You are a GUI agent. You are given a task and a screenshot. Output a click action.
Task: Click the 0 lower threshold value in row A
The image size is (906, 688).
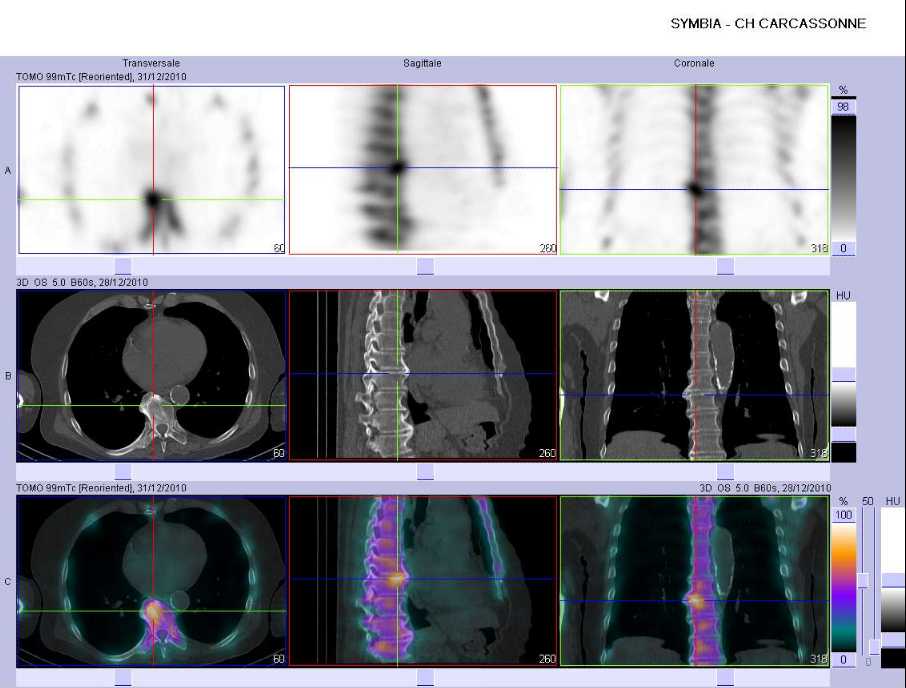[843, 248]
